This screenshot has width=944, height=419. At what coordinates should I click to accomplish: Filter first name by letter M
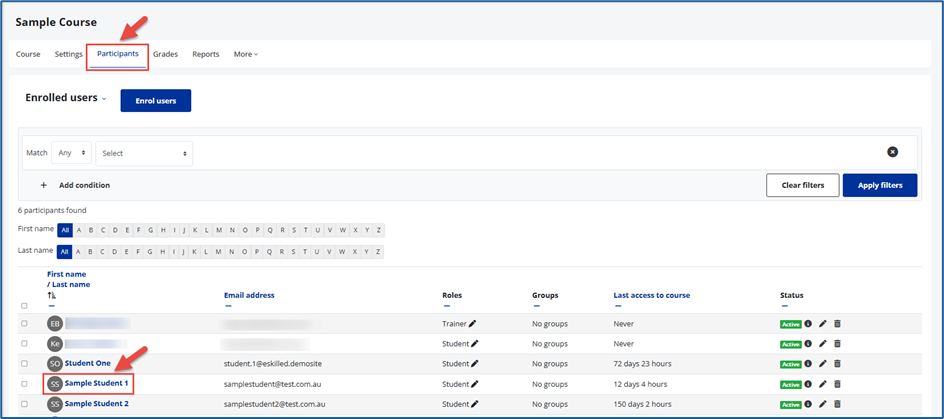[x=219, y=230]
